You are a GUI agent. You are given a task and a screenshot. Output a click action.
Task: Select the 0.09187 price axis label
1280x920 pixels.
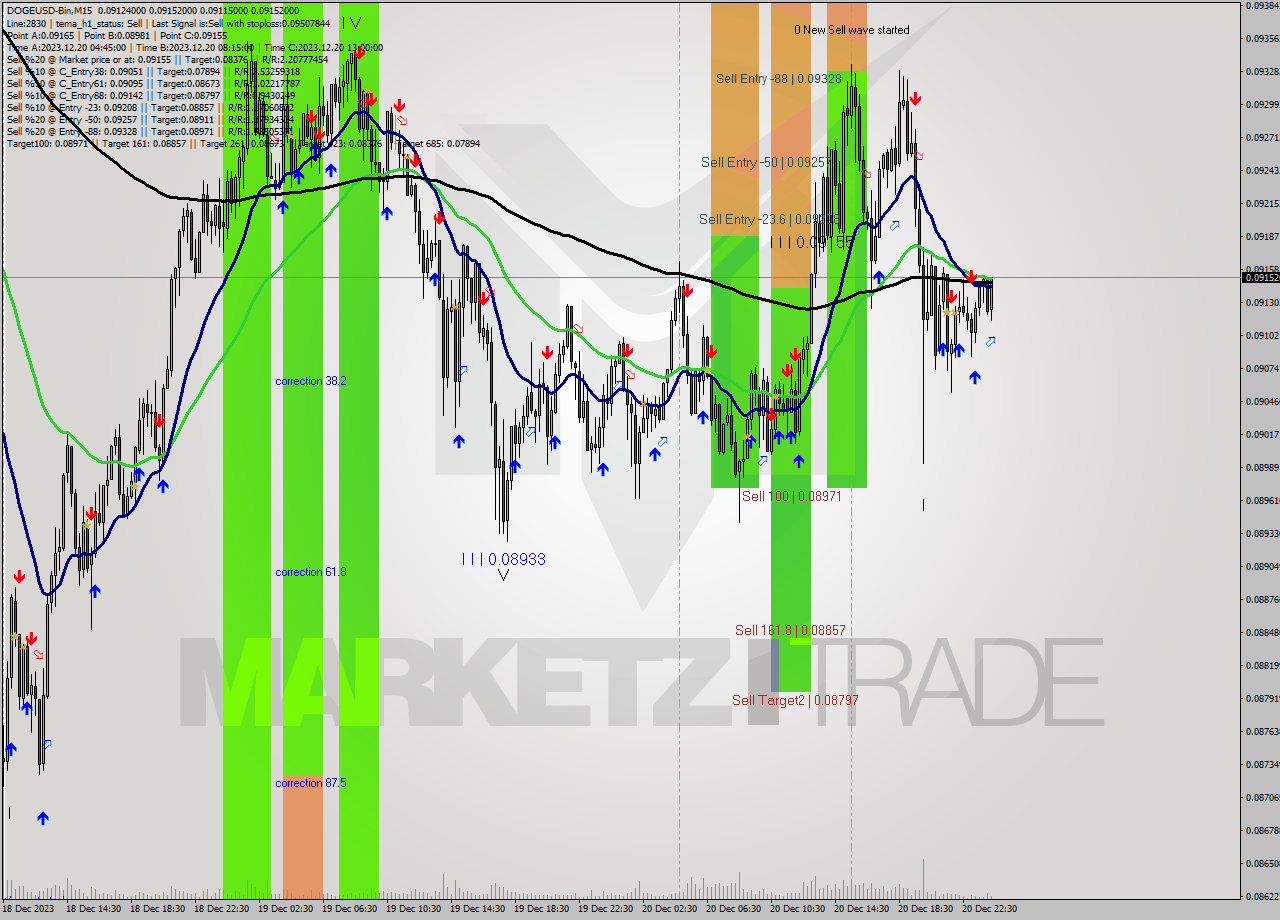point(1261,237)
